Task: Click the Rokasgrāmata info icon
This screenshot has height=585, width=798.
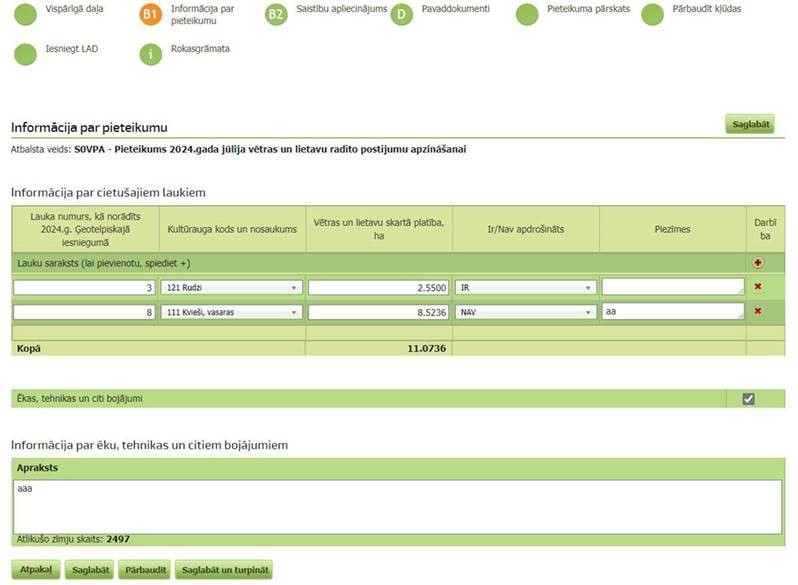Action: 150,54
